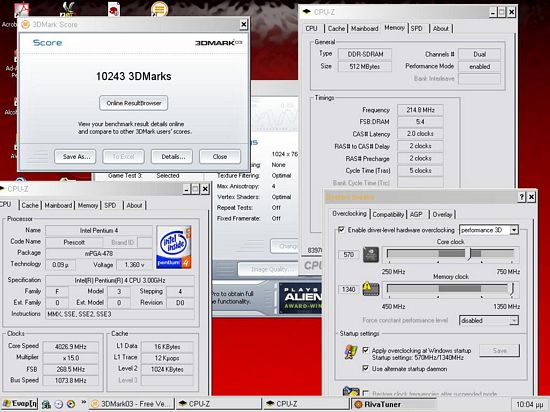
Task: Click the Online ResultBrowser button
Action: (133, 103)
